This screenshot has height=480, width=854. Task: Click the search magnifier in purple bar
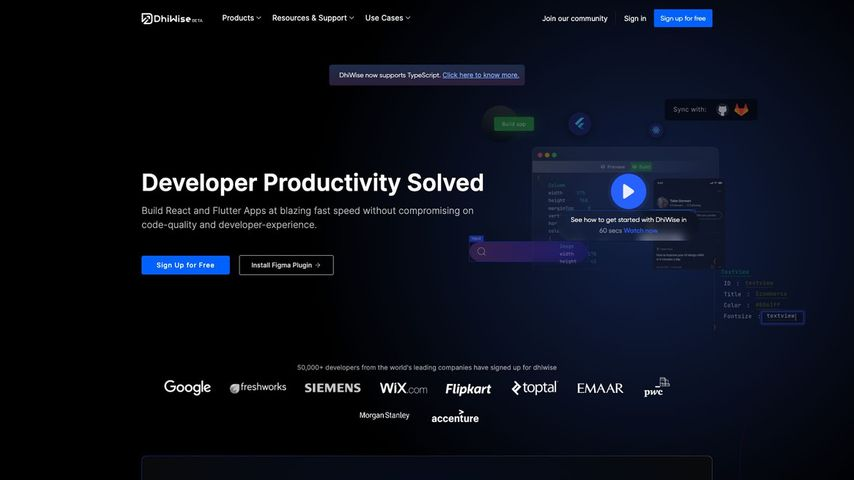(481, 252)
